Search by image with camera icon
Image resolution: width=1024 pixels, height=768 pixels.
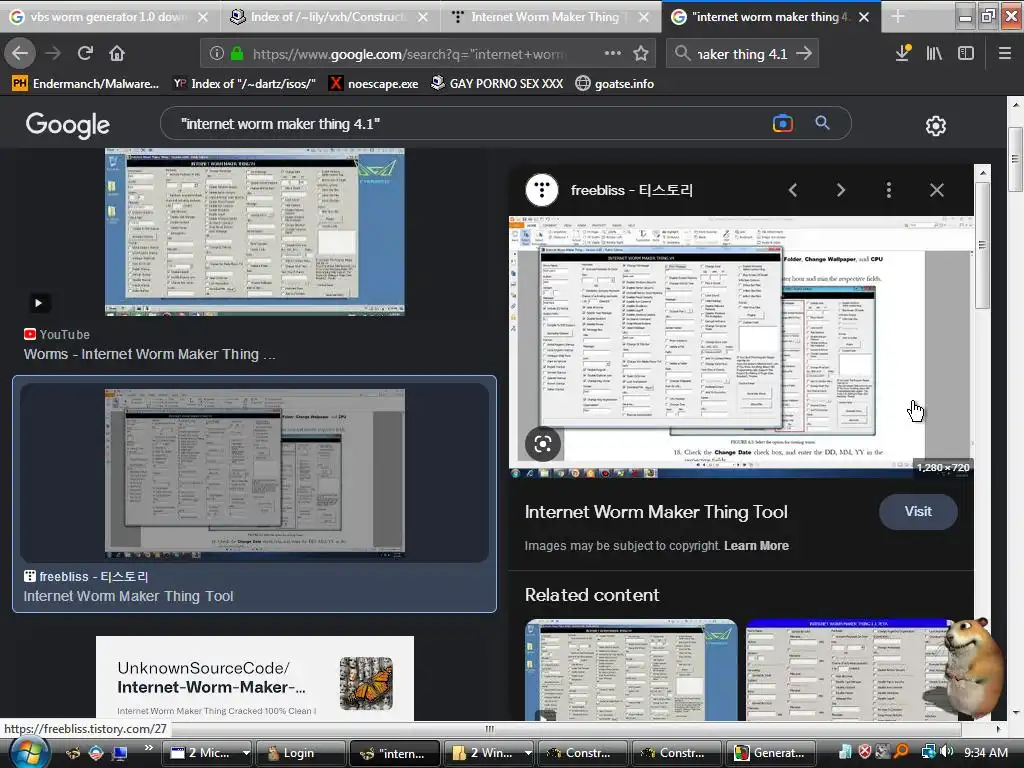tap(782, 123)
